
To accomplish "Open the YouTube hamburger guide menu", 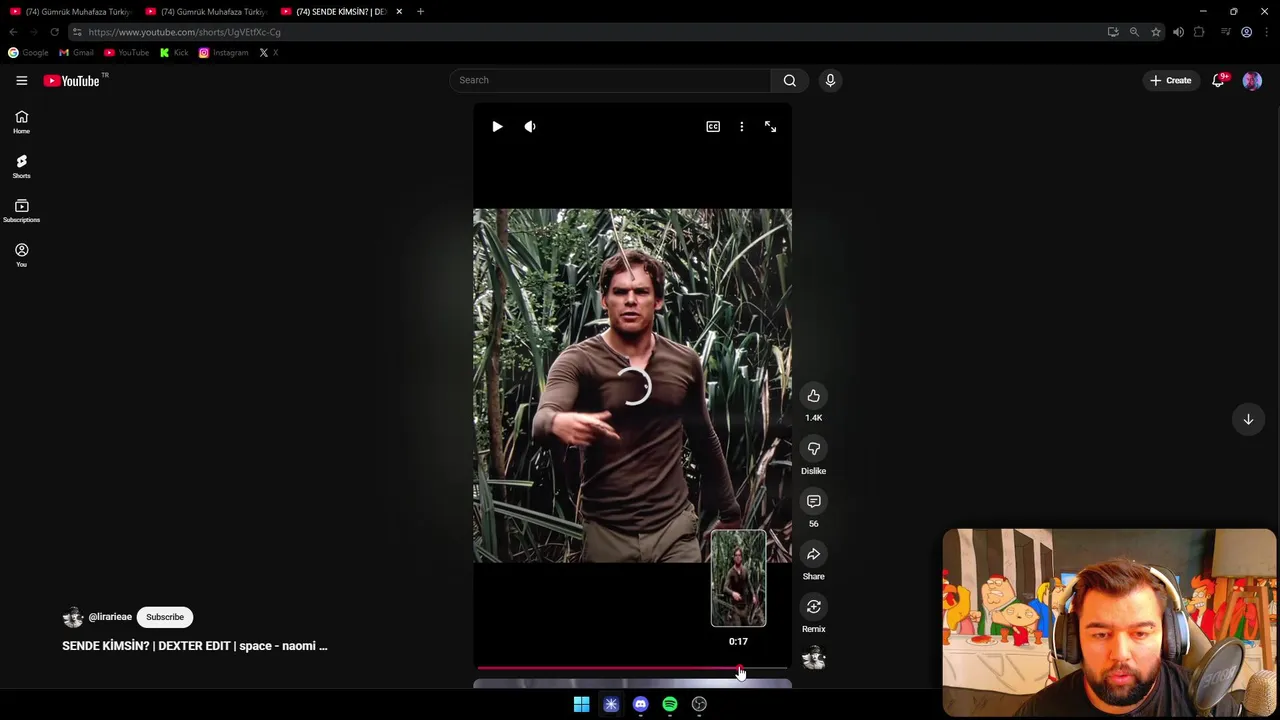I will (21, 80).
